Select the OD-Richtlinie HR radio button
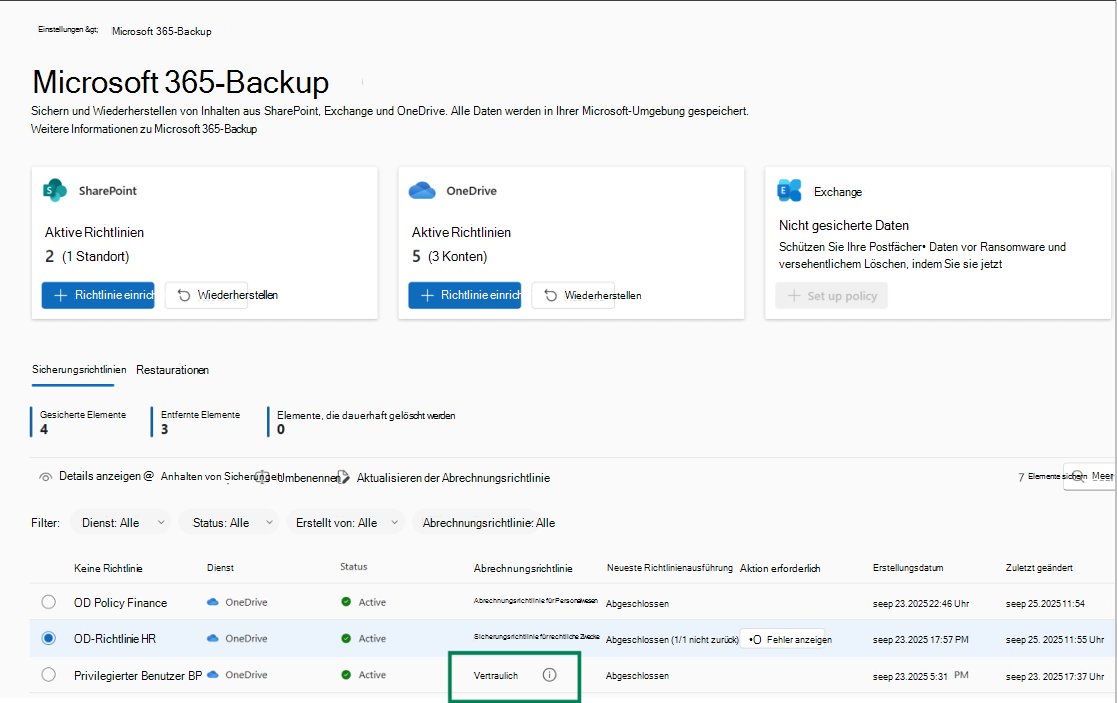Image resolution: width=1117 pixels, height=703 pixels. point(48,638)
